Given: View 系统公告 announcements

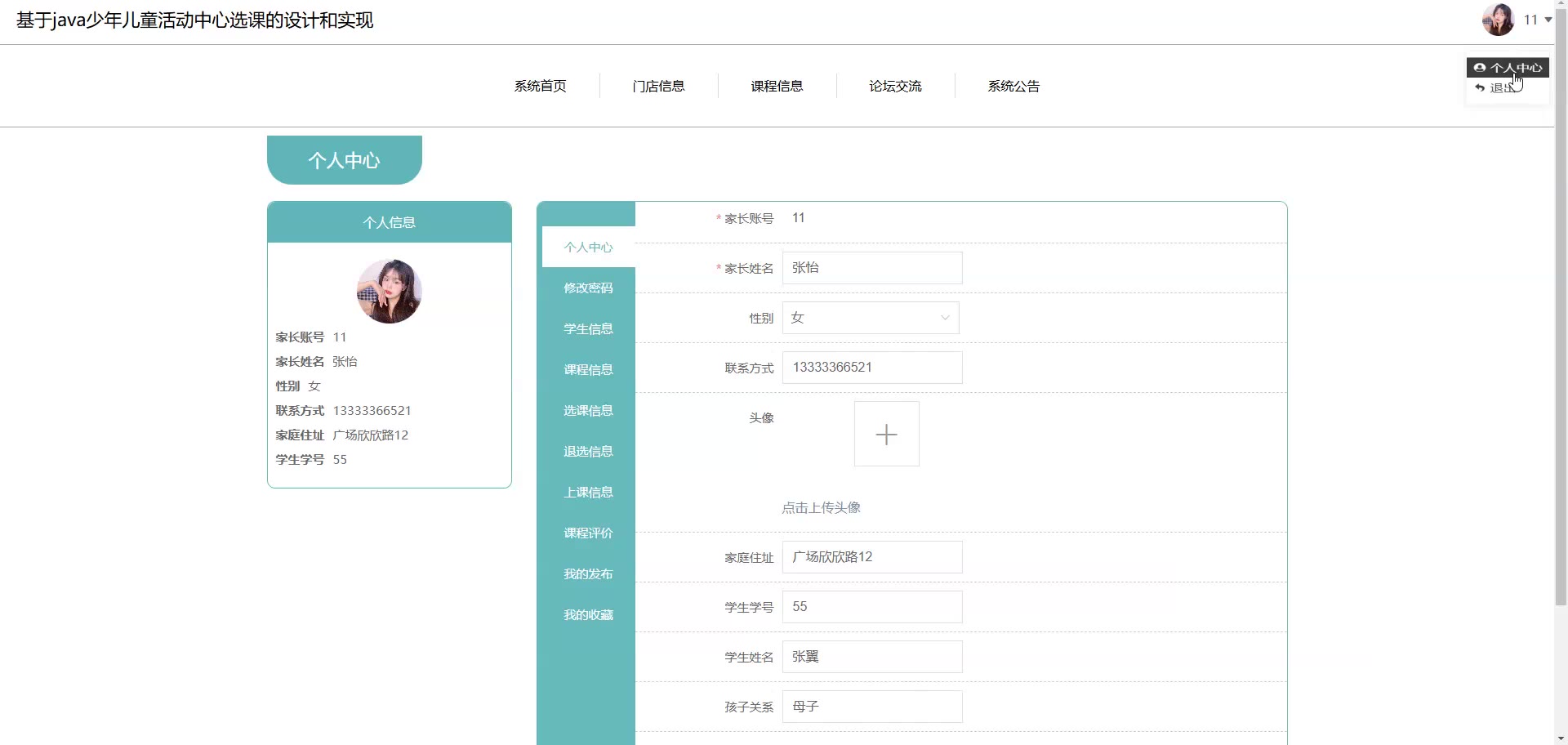Looking at the screenshot, I should pos(1013,86).
